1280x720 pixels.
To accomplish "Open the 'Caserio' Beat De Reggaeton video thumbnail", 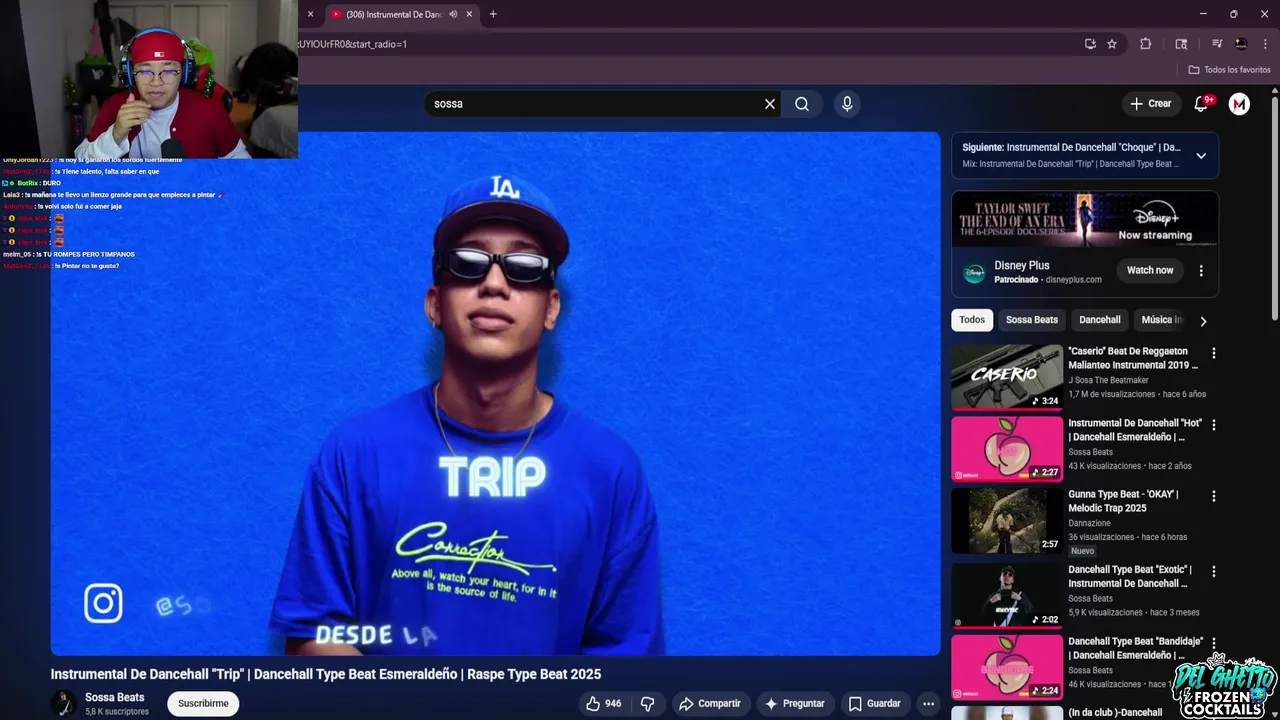I will click(1007, 377).
